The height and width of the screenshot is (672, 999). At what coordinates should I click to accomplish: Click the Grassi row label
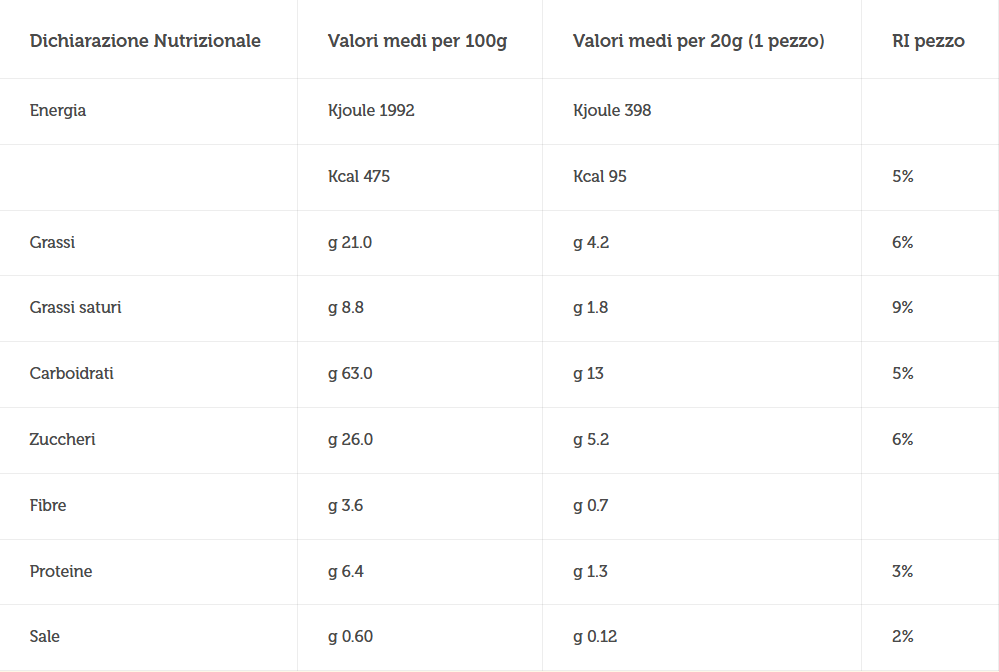coord(52,242)
